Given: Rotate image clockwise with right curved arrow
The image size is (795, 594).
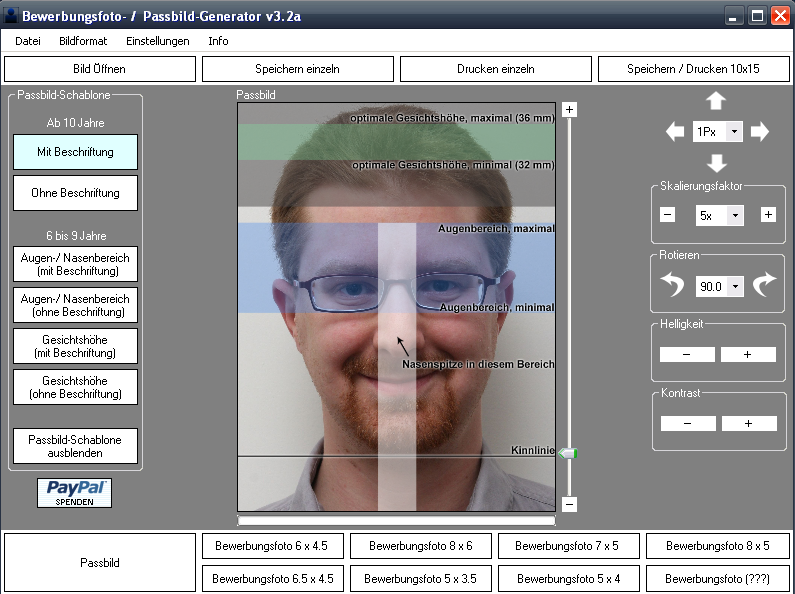Looking at the screenshot, I should (764, 286).
